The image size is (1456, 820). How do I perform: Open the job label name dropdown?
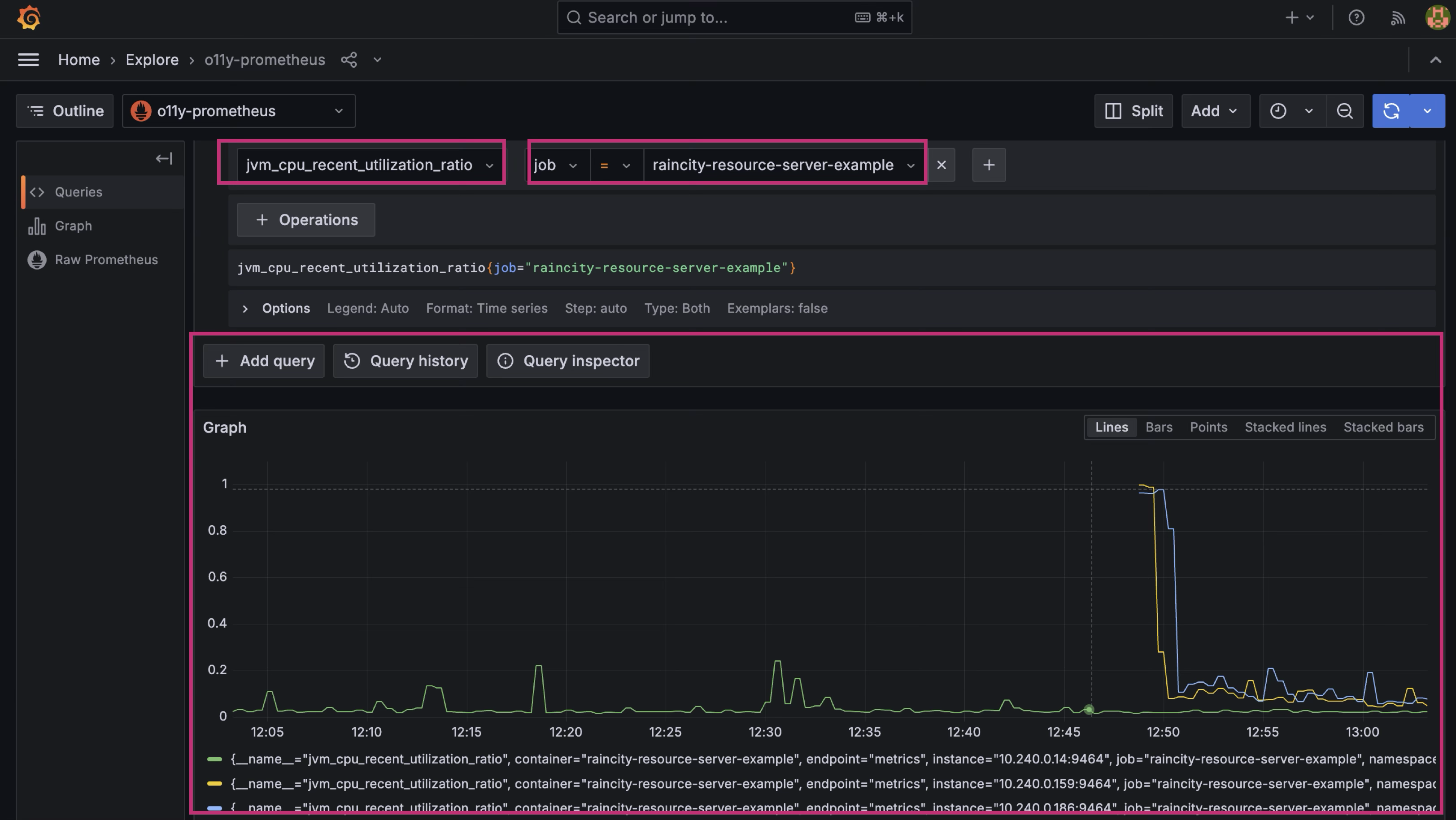pyautogui.click(x=557, y=165)
